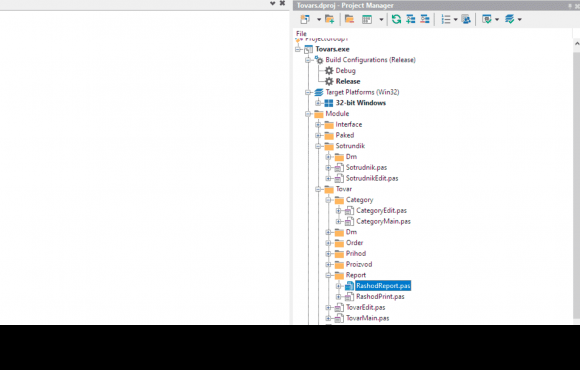Click the File column header
The width and height of the screenshot is (580, 370).
(301, 34)
